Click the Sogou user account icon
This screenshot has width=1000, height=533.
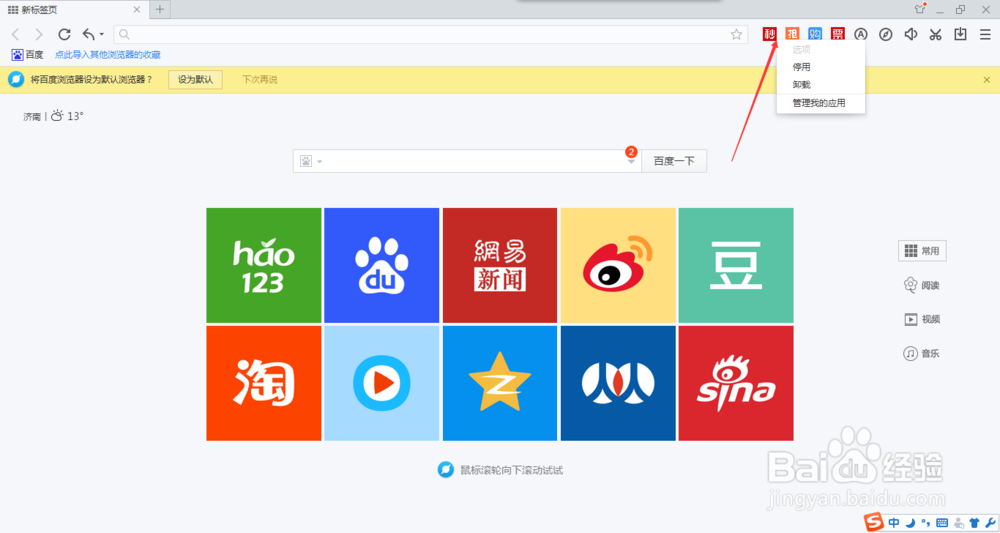point(959,523)
